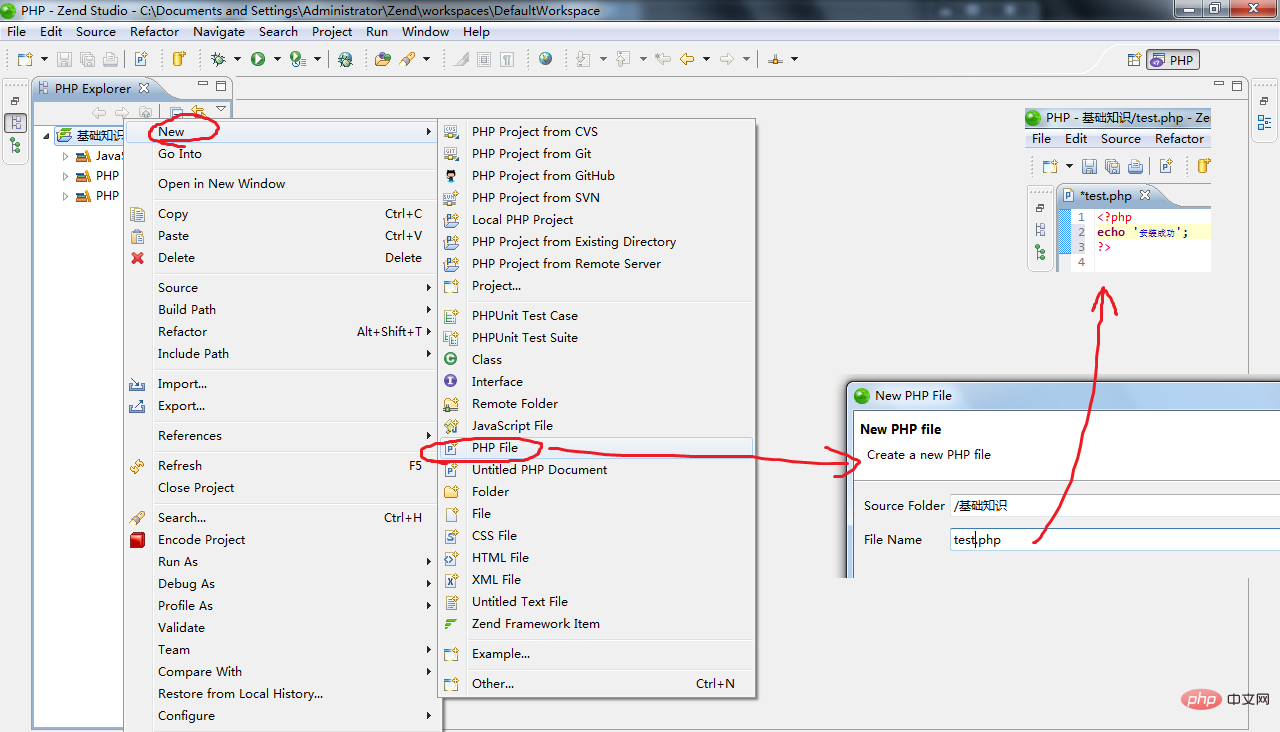This screenshot has height=732, width=1280.
Task: Select the *test.php editor tab
Action: point(1108,196)
